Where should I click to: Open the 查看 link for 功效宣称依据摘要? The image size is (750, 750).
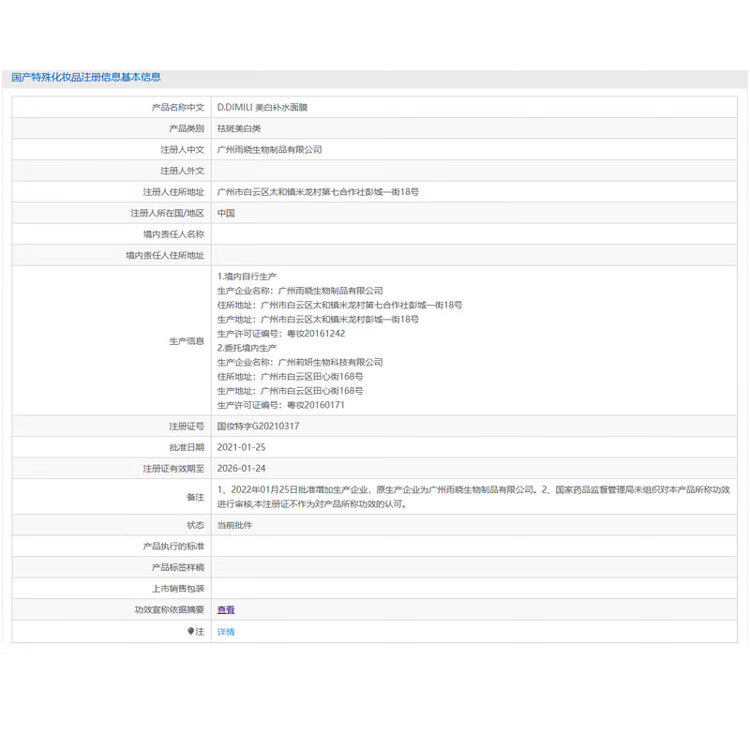click(226, 609)
